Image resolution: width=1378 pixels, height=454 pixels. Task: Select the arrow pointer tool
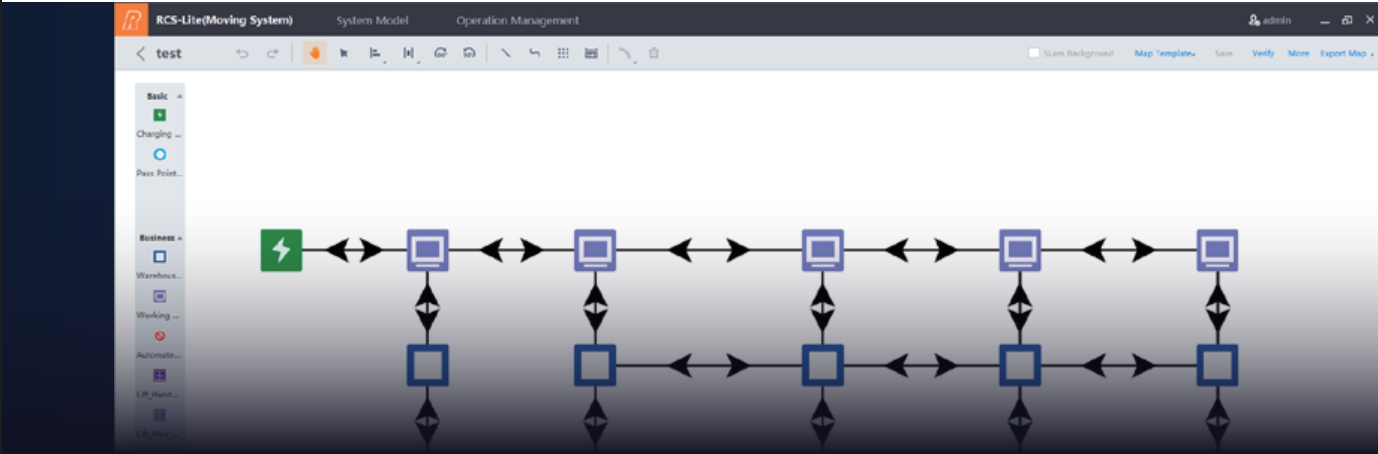tap(343, 54)
